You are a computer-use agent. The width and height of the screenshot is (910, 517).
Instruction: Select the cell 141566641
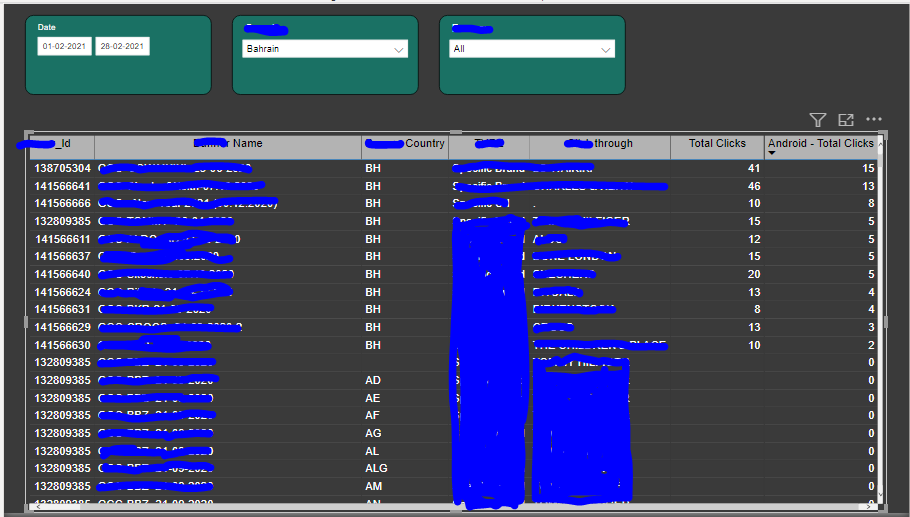click(63, 186)
